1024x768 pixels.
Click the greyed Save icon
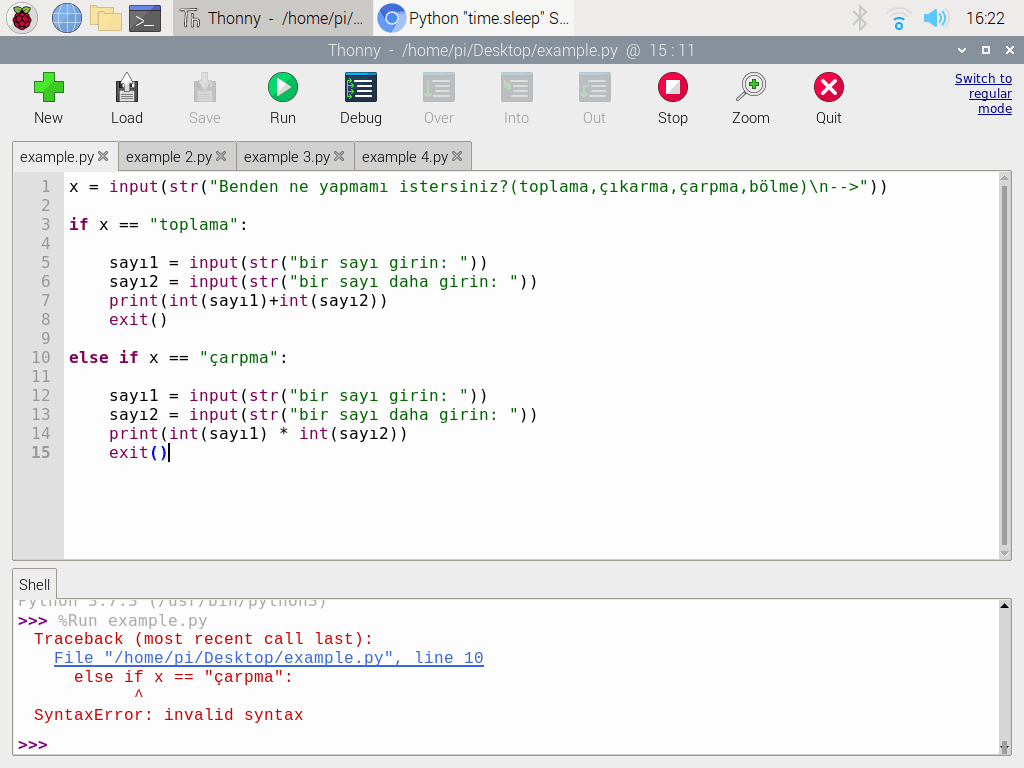[x=204, y=99]
